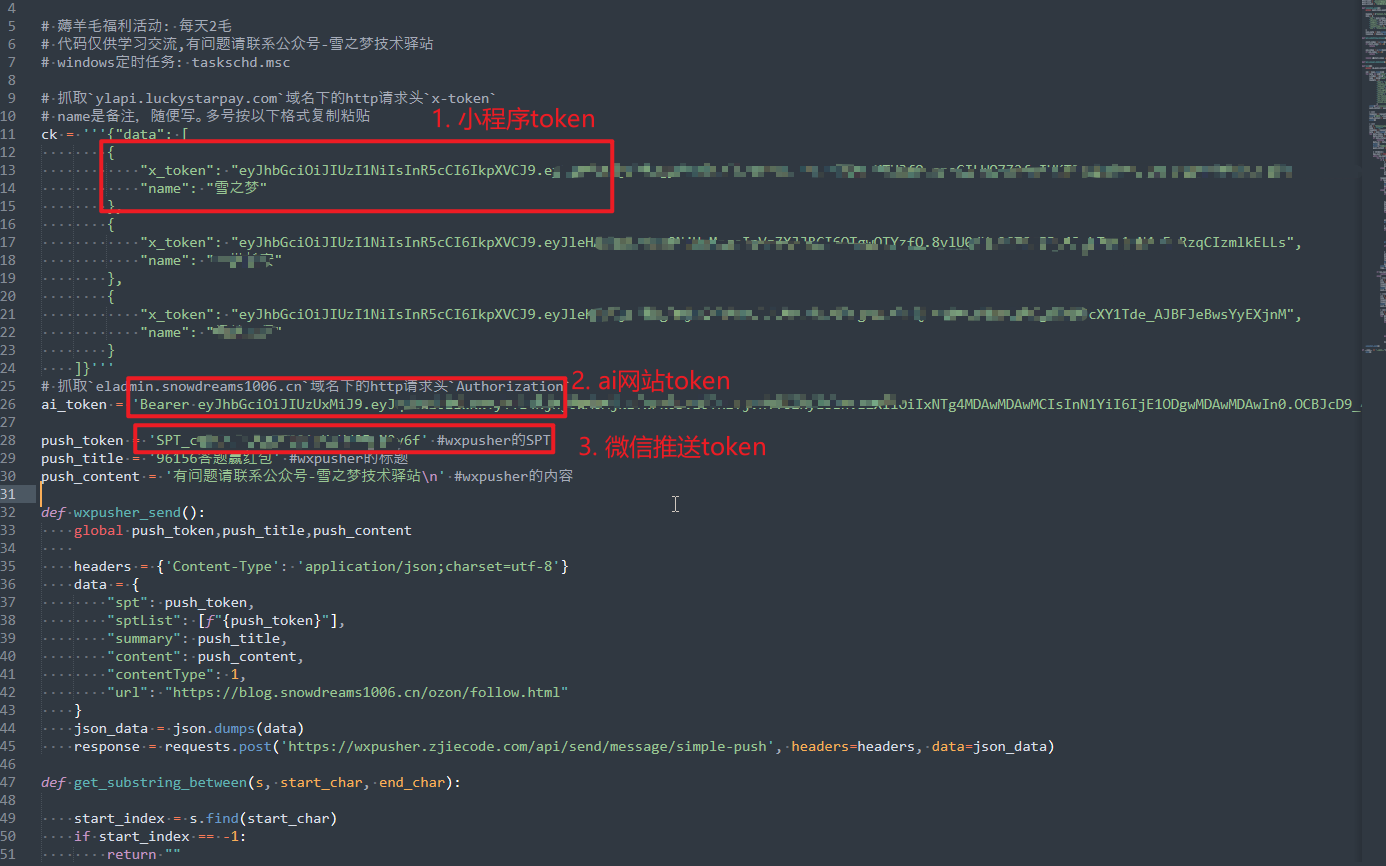
Task: Click the red "3. 微信推送token" annotation
Action: 672,447
